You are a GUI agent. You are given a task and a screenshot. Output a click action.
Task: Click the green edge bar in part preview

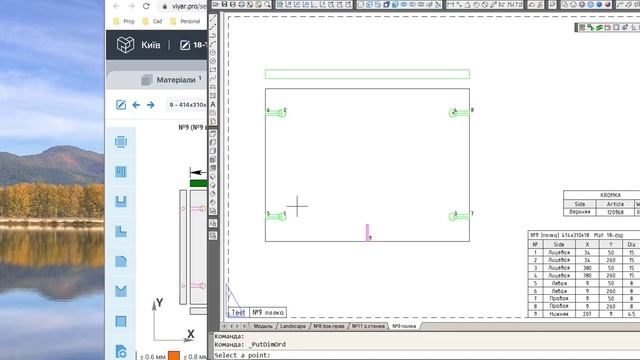point(199,183)
